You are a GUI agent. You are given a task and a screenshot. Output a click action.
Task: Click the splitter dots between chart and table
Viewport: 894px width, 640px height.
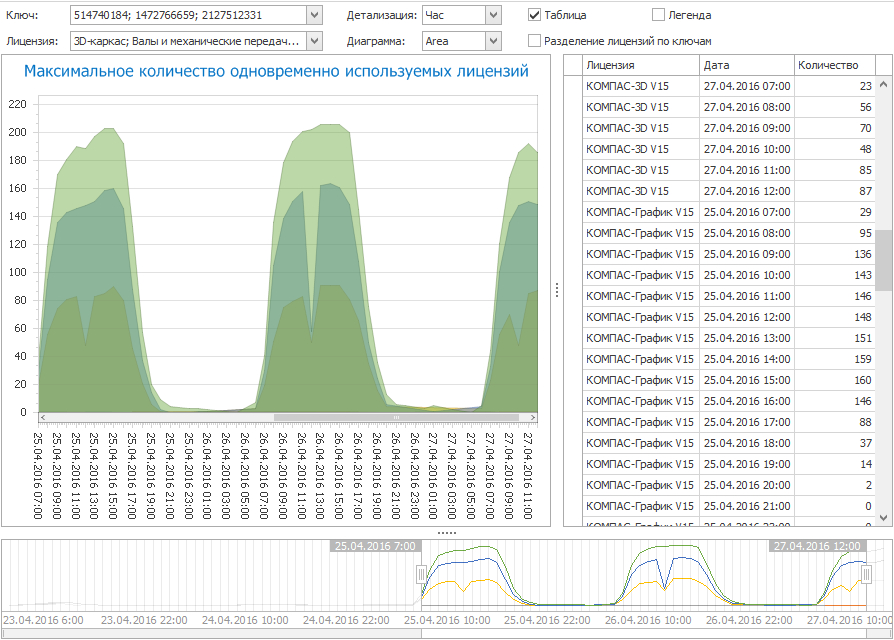[556, 290]
